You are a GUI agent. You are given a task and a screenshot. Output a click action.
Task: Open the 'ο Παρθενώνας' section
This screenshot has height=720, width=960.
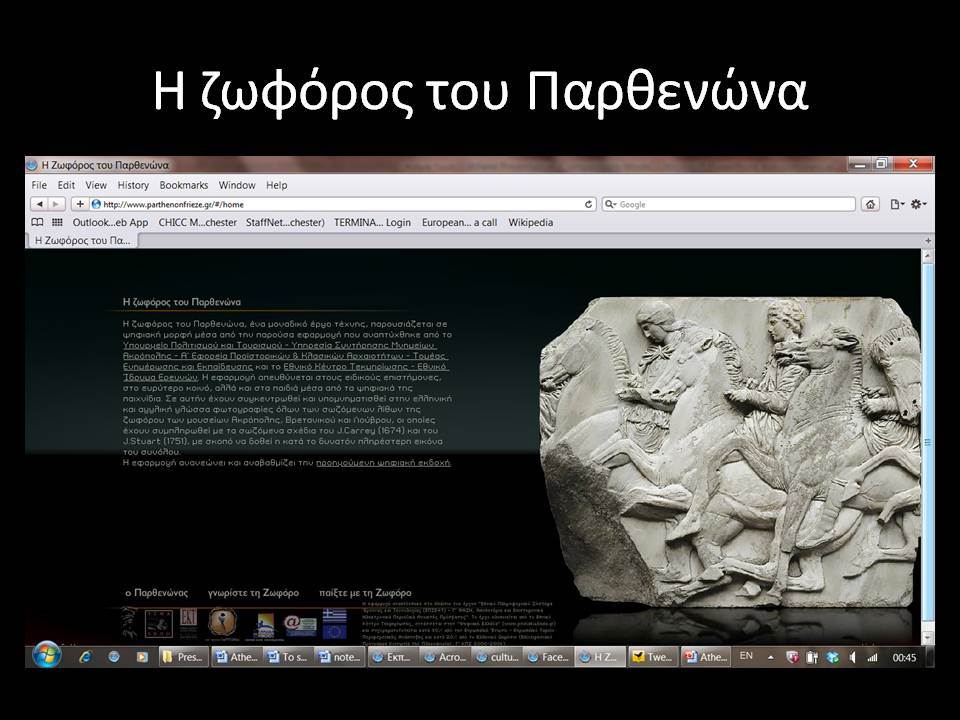(157, 593)
